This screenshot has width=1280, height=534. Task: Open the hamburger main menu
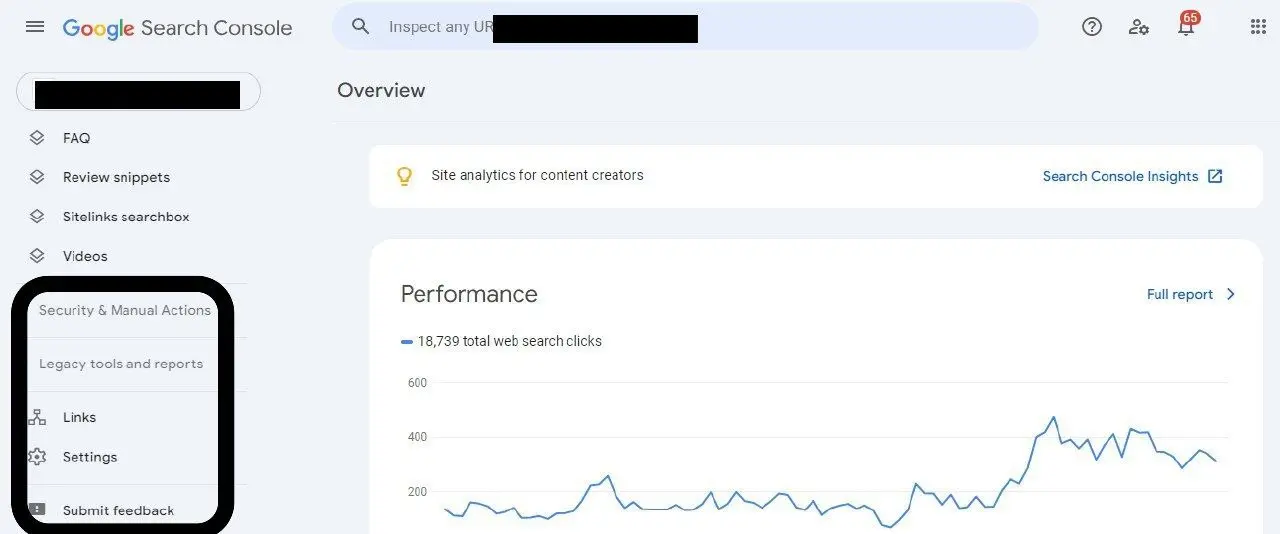pos(35,27)
